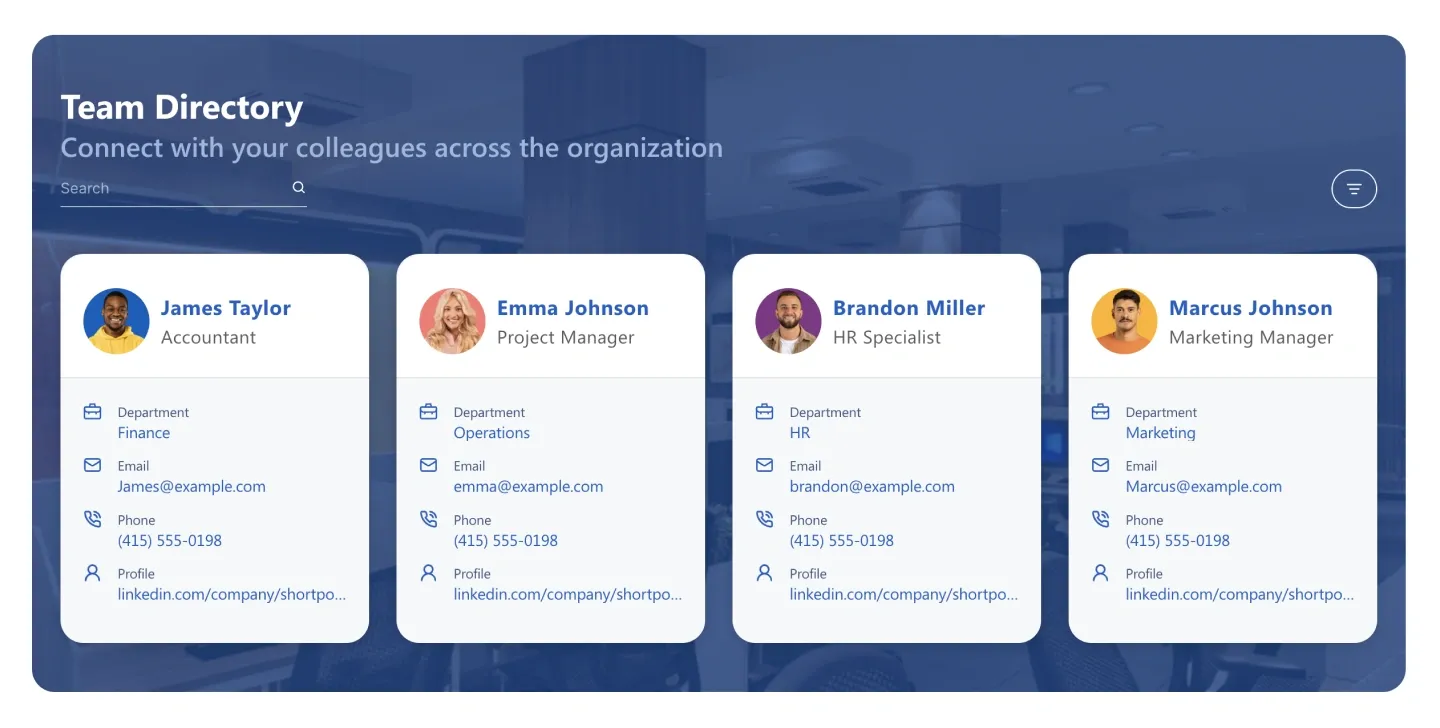
Task: Click the Finance department value
Action: point(144,433)
